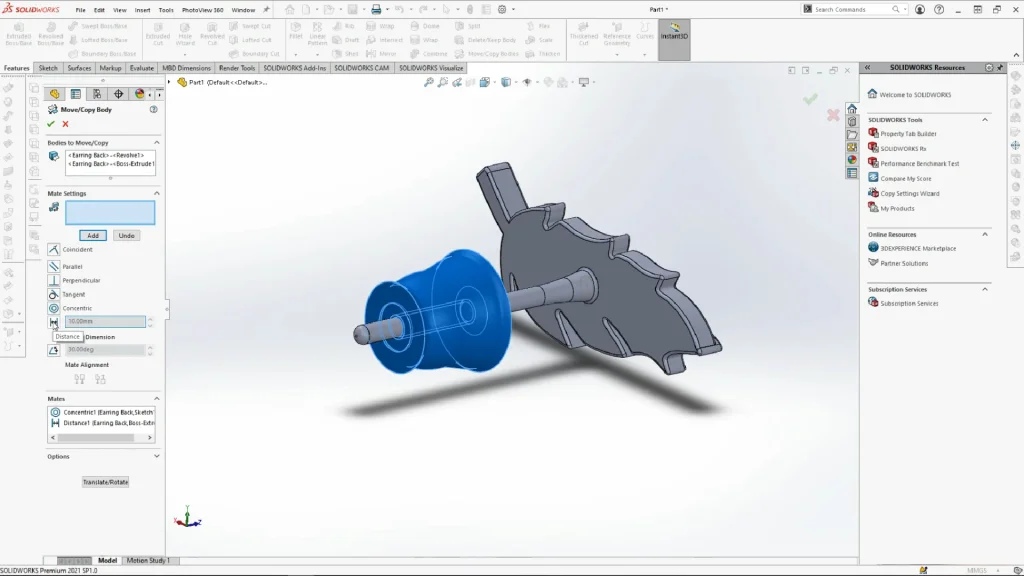Collapse the SOLIDWORKS Tools group
Screen dimensions: 1024x576
pyautogui.click(x=985, y=120)
